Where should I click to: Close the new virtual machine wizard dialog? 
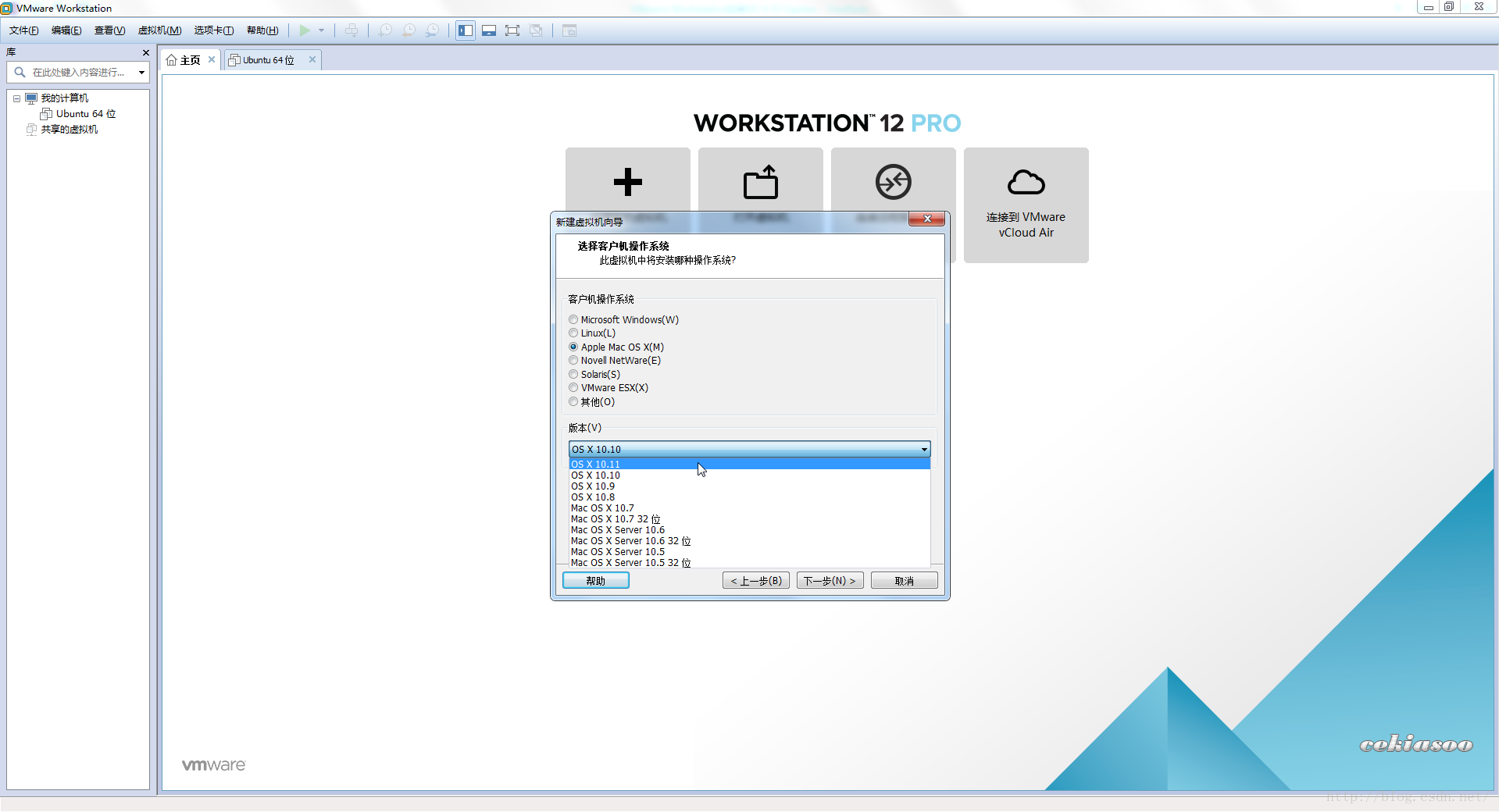click(x=927, y=219)
